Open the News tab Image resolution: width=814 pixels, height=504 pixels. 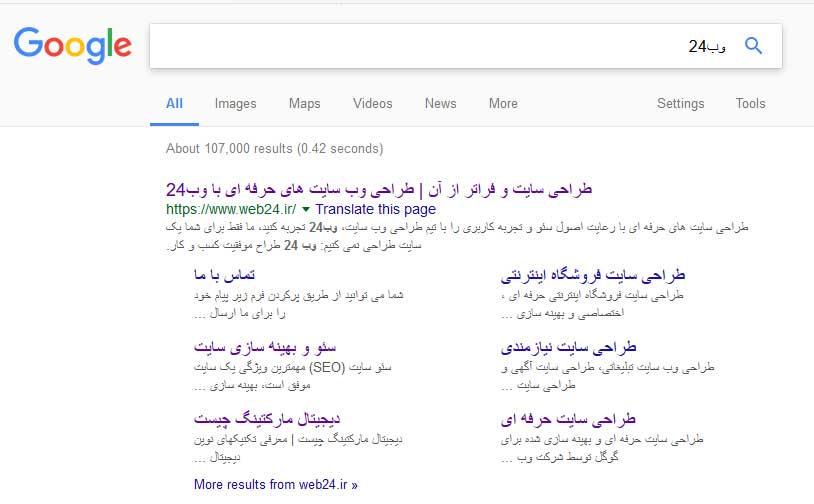[441, 103]
